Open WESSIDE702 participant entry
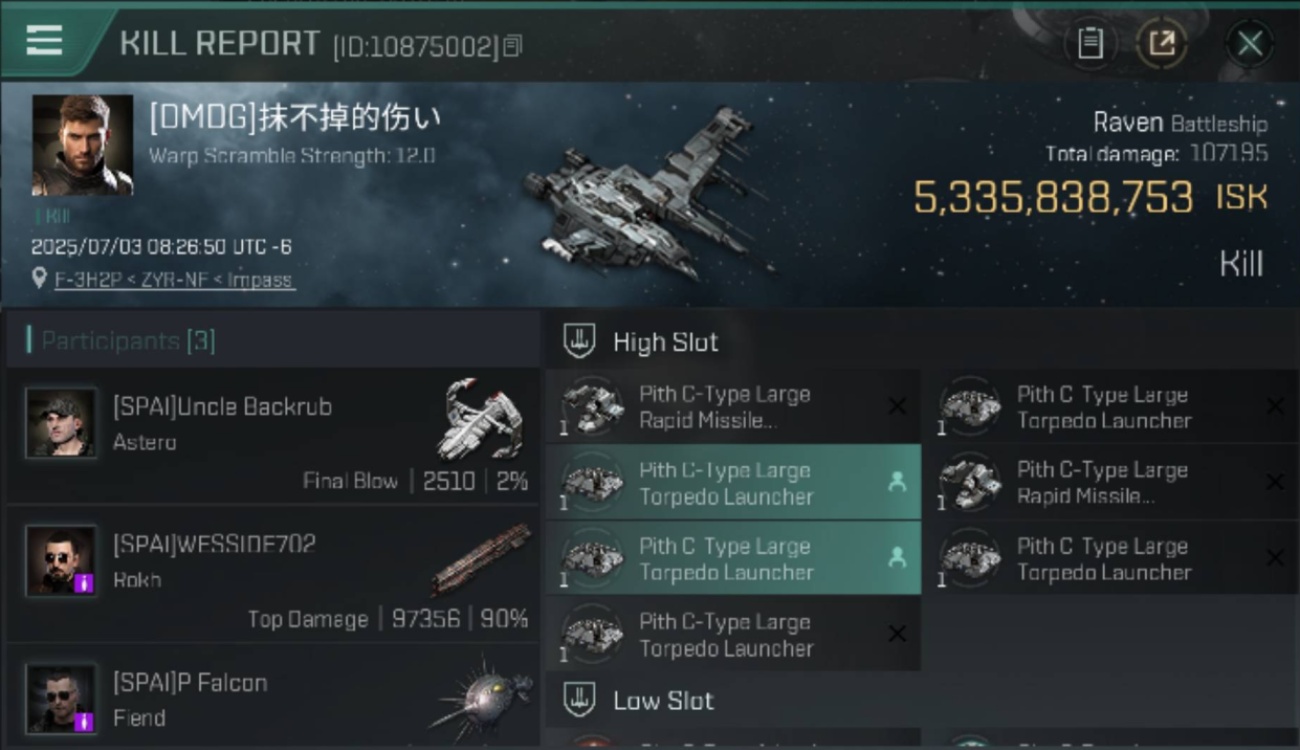 pyautogui.click(x=272, y=575)
